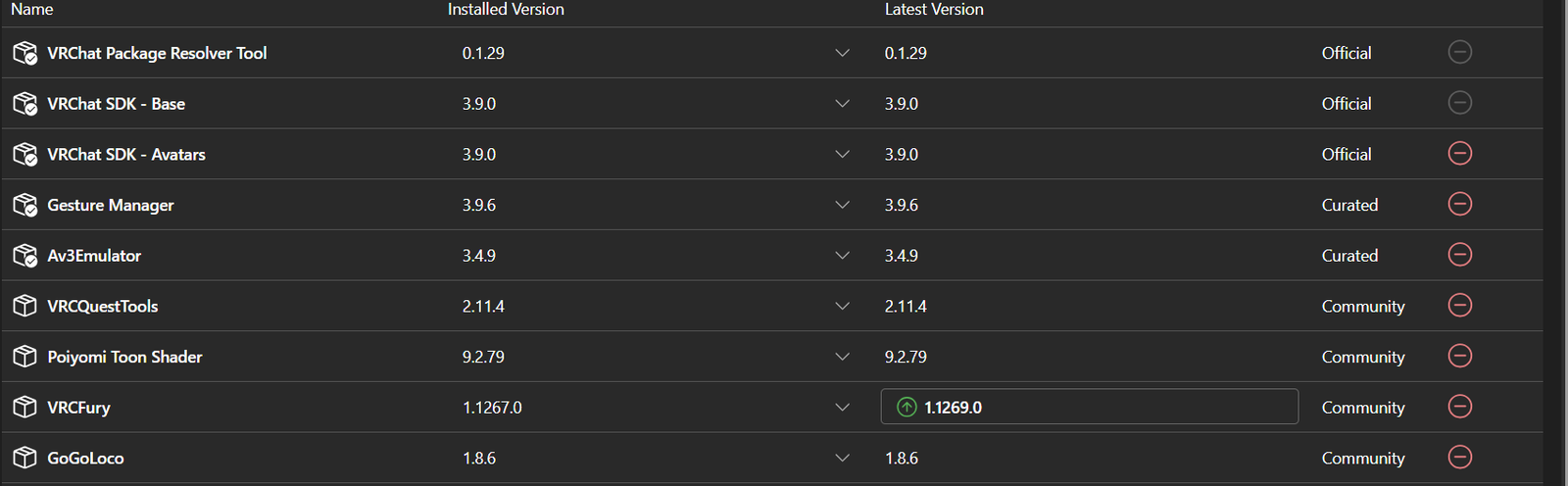This screenshot has width=1568, height=486.
Task: Click the GoGoLoco package box icon
Action: coord(24,458)
